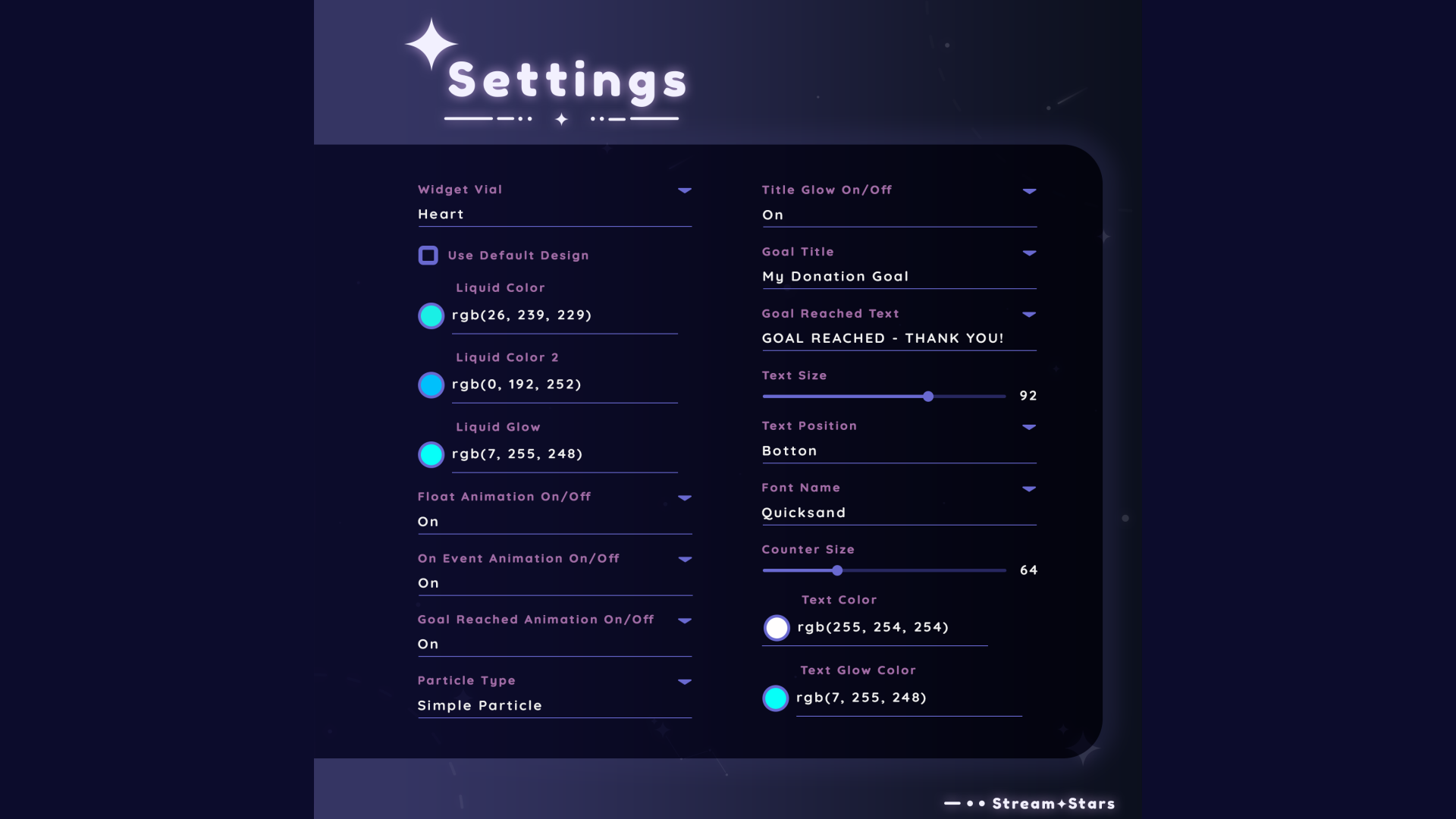Click the Text Size slider handle
Image resolution: width=1456 pixels, height=819 pixels.
[928, 397]
